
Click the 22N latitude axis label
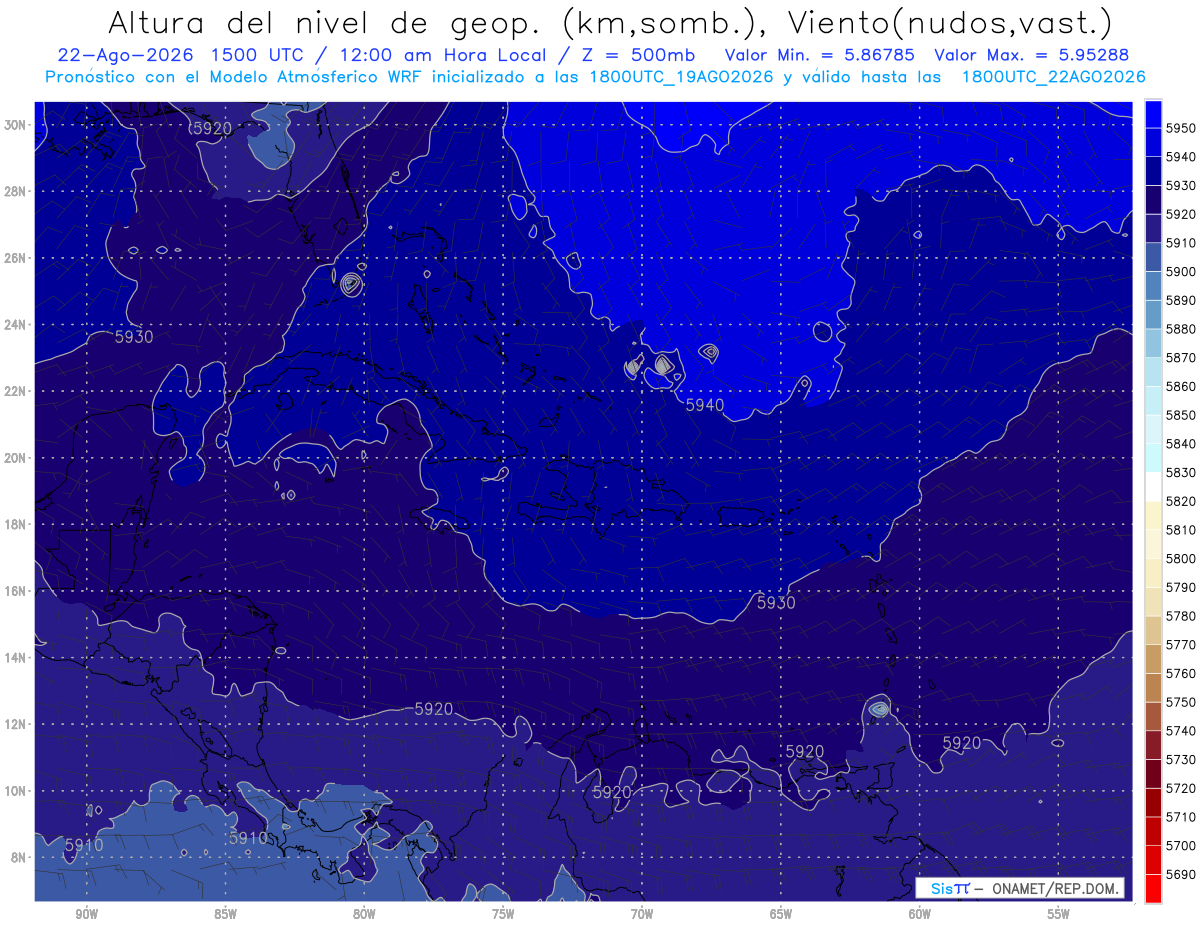[x=15, y=391]
